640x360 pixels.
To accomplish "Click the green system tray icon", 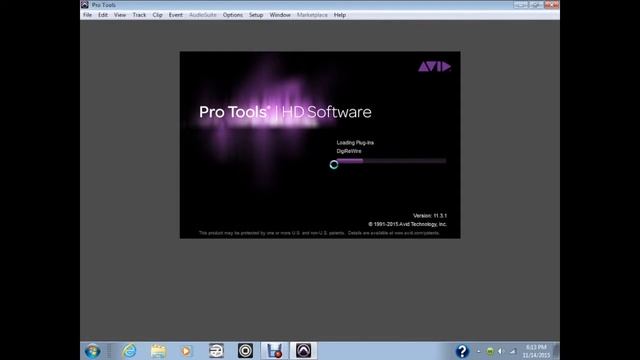I will 490,351.
